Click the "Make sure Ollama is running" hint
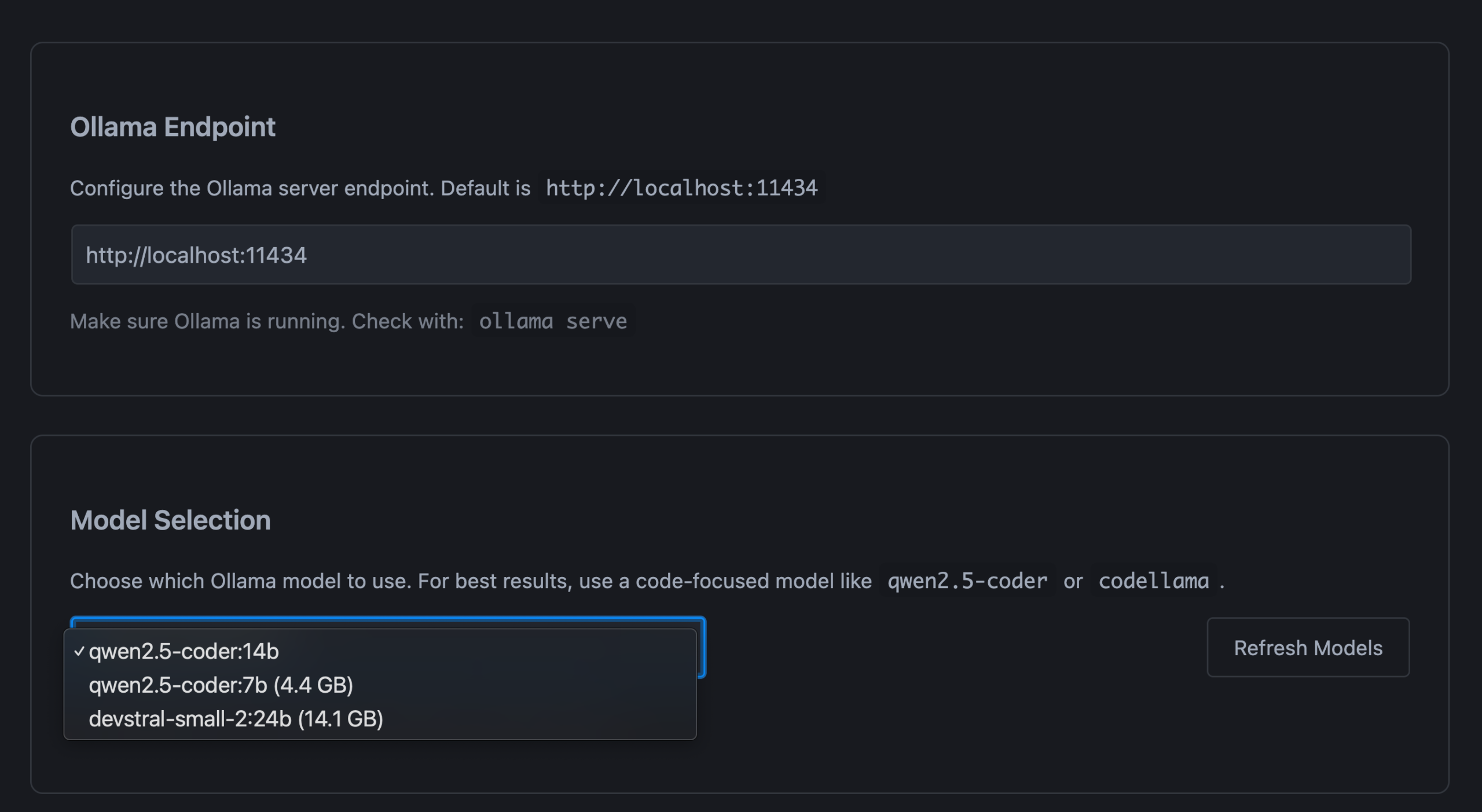Viewport: 1482px width, 812px height. (207, 321)
